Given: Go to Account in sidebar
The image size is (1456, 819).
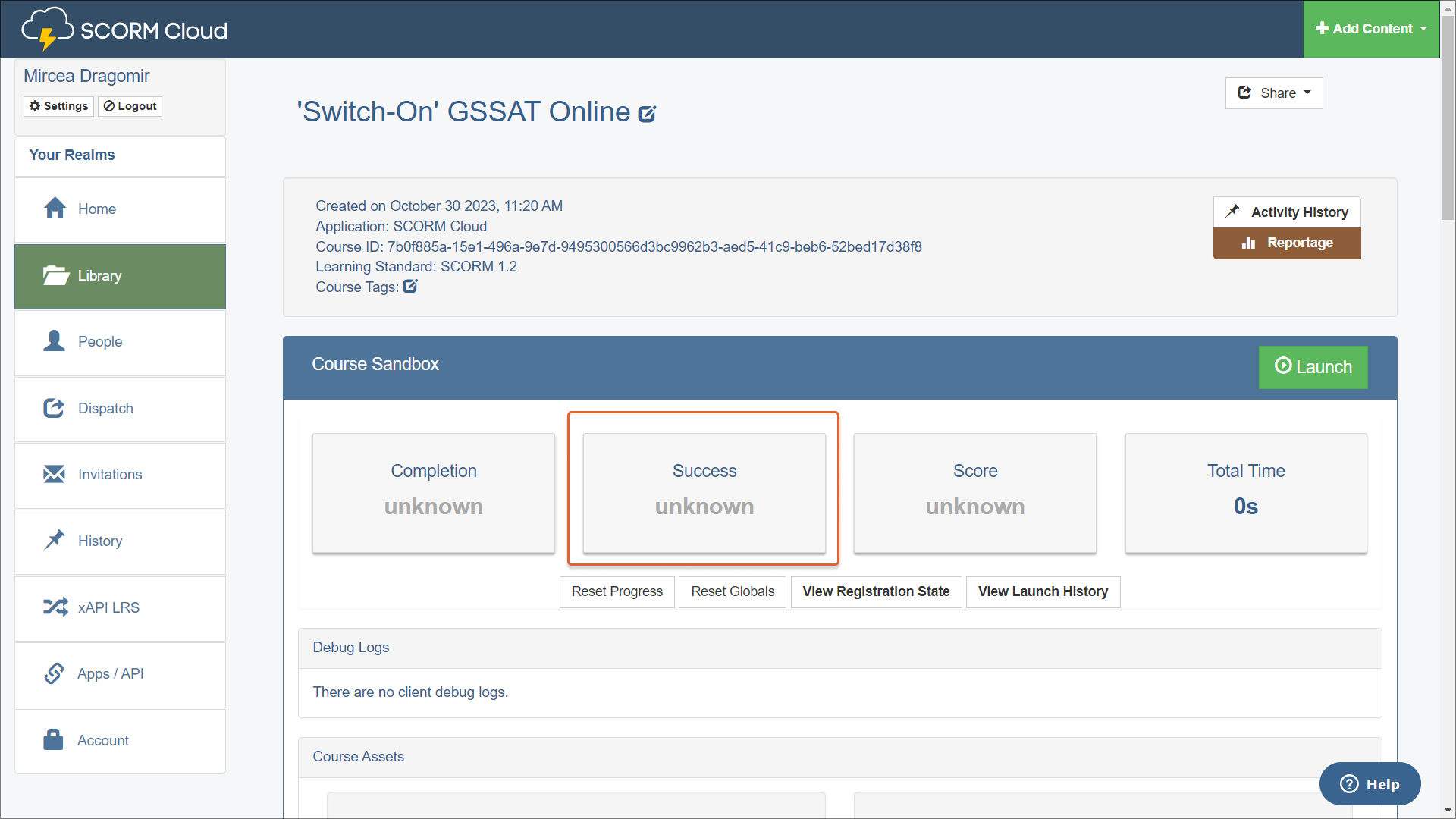Looking at the screenshot, I should click(x=103, y=740).
